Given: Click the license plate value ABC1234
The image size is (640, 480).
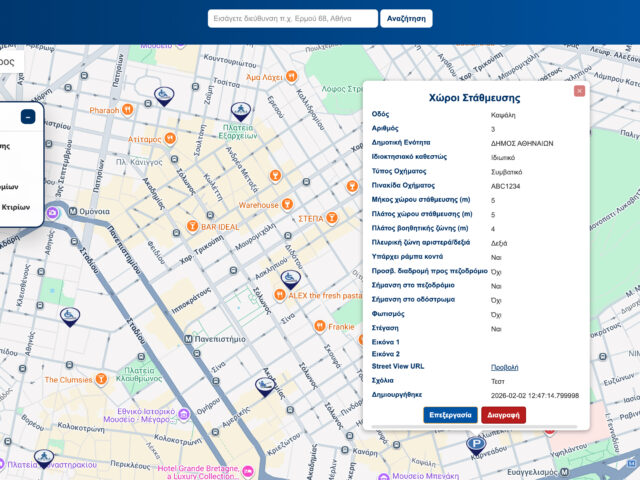Looking at the screenshot, I should (x=505, y=186).
